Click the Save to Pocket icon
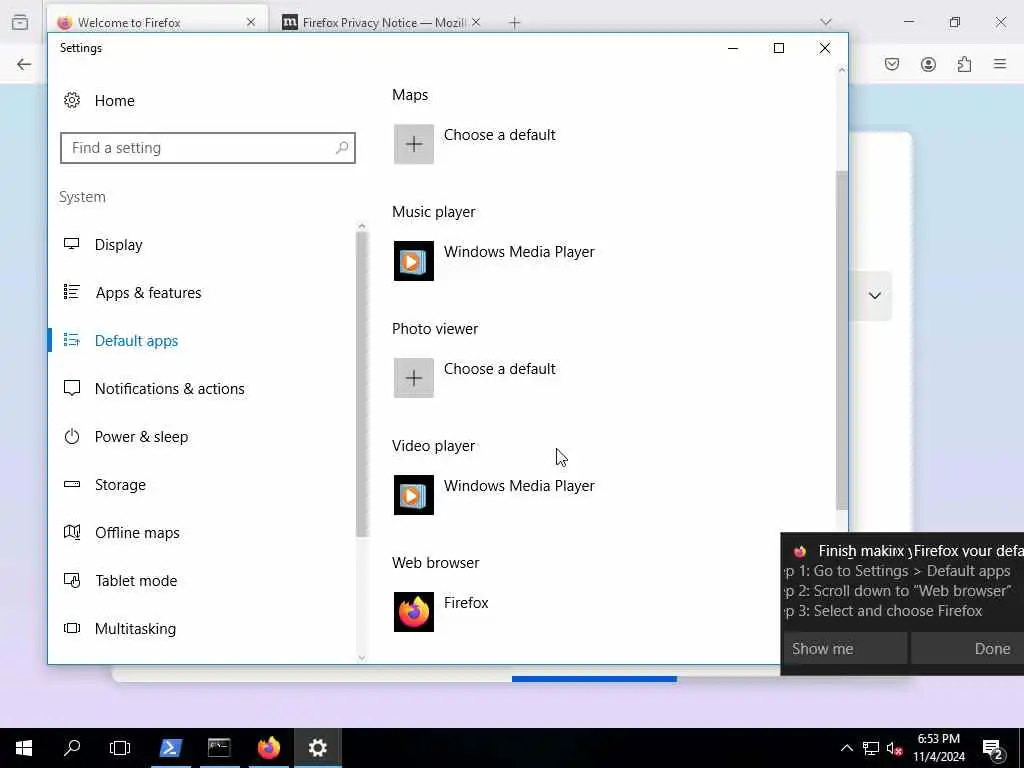Screen dimensions: 1024x768 pyautogui.click(x=892, y=64)
